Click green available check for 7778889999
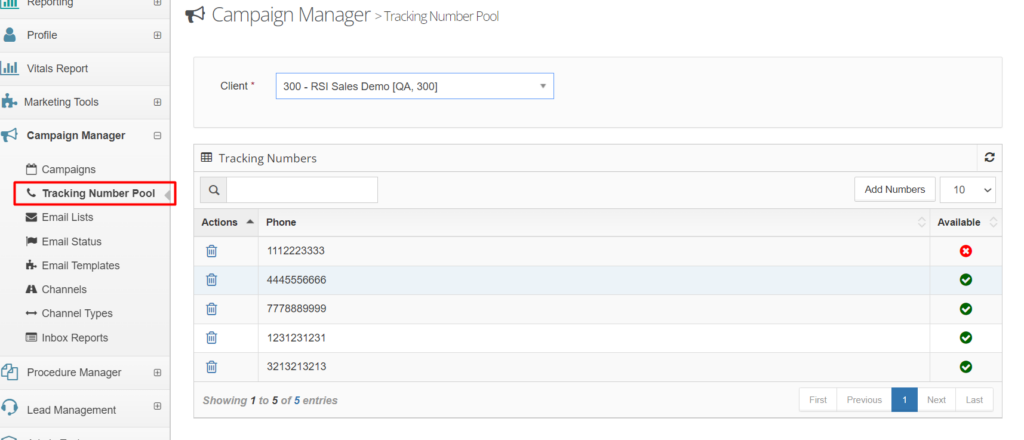Screen dimensions: 1024x440 [x=966, y=308]
